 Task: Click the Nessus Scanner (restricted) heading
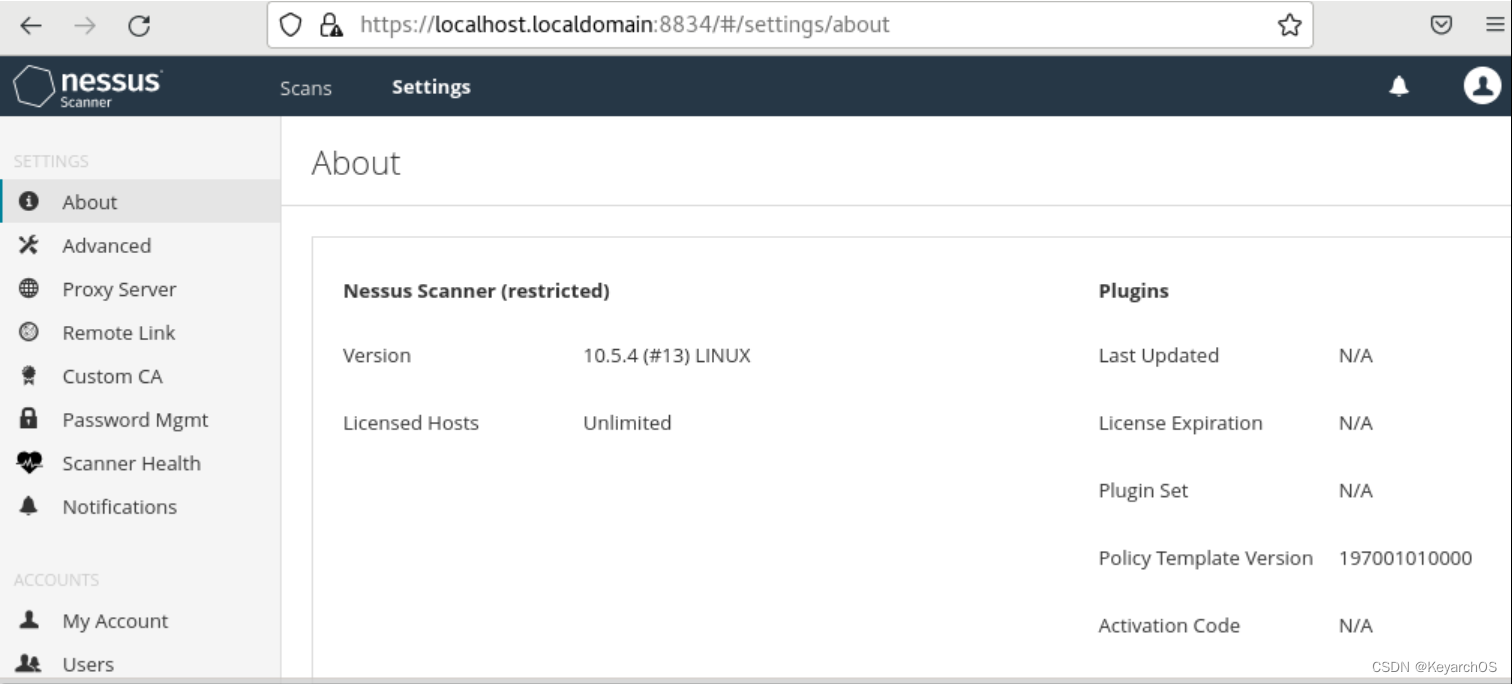[476, 291]
